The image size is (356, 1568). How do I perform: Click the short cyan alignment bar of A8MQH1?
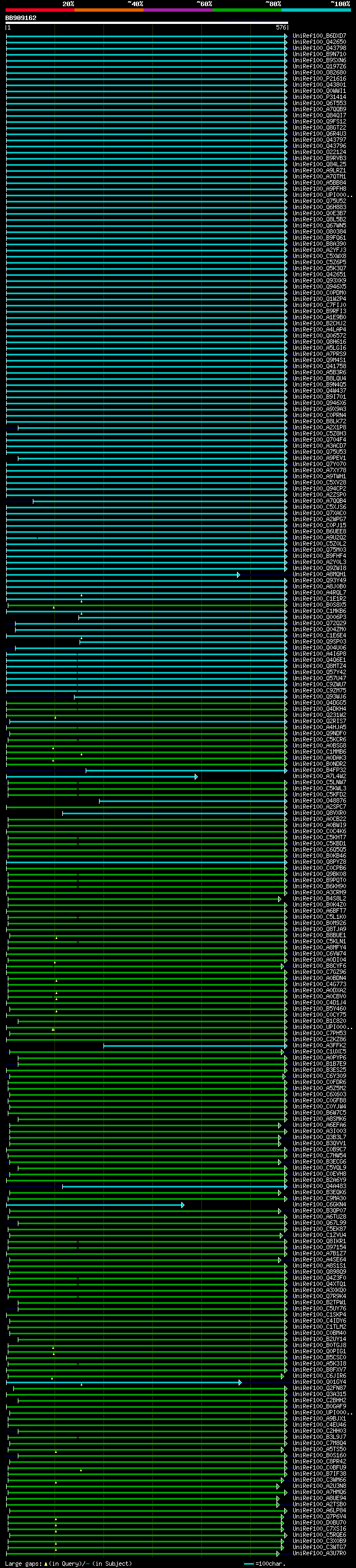(123, 575)
